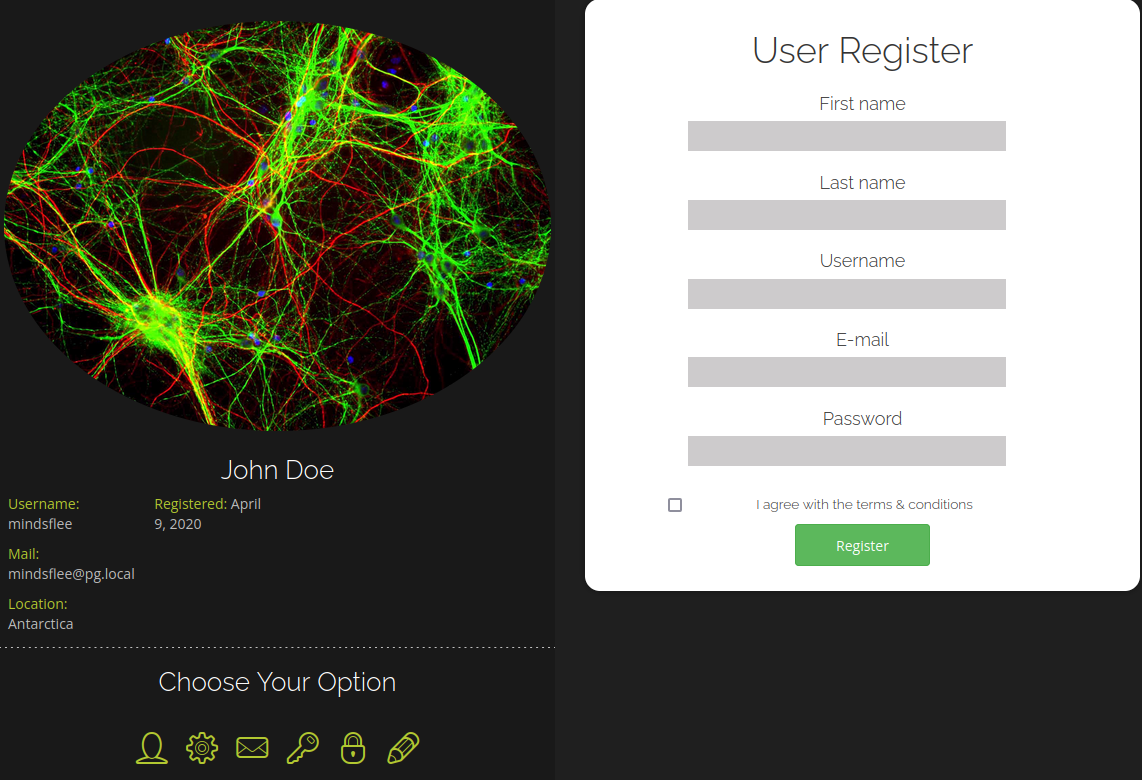Screen dimensions: 1142x780
Task: Click the neuron profile picture
Action: 277,225
